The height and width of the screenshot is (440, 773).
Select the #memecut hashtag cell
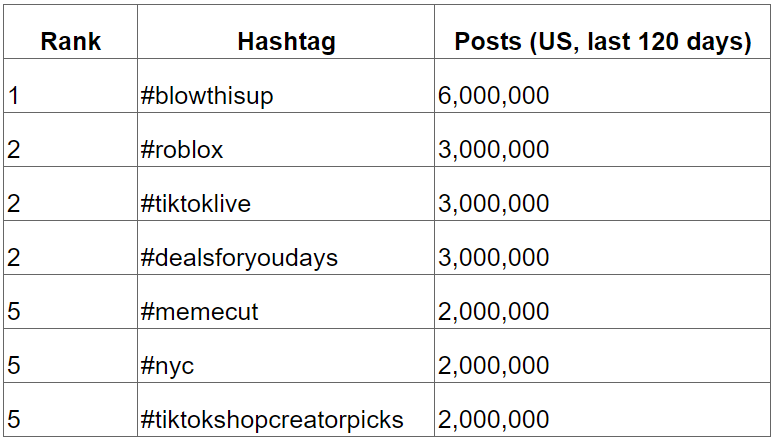200,312
